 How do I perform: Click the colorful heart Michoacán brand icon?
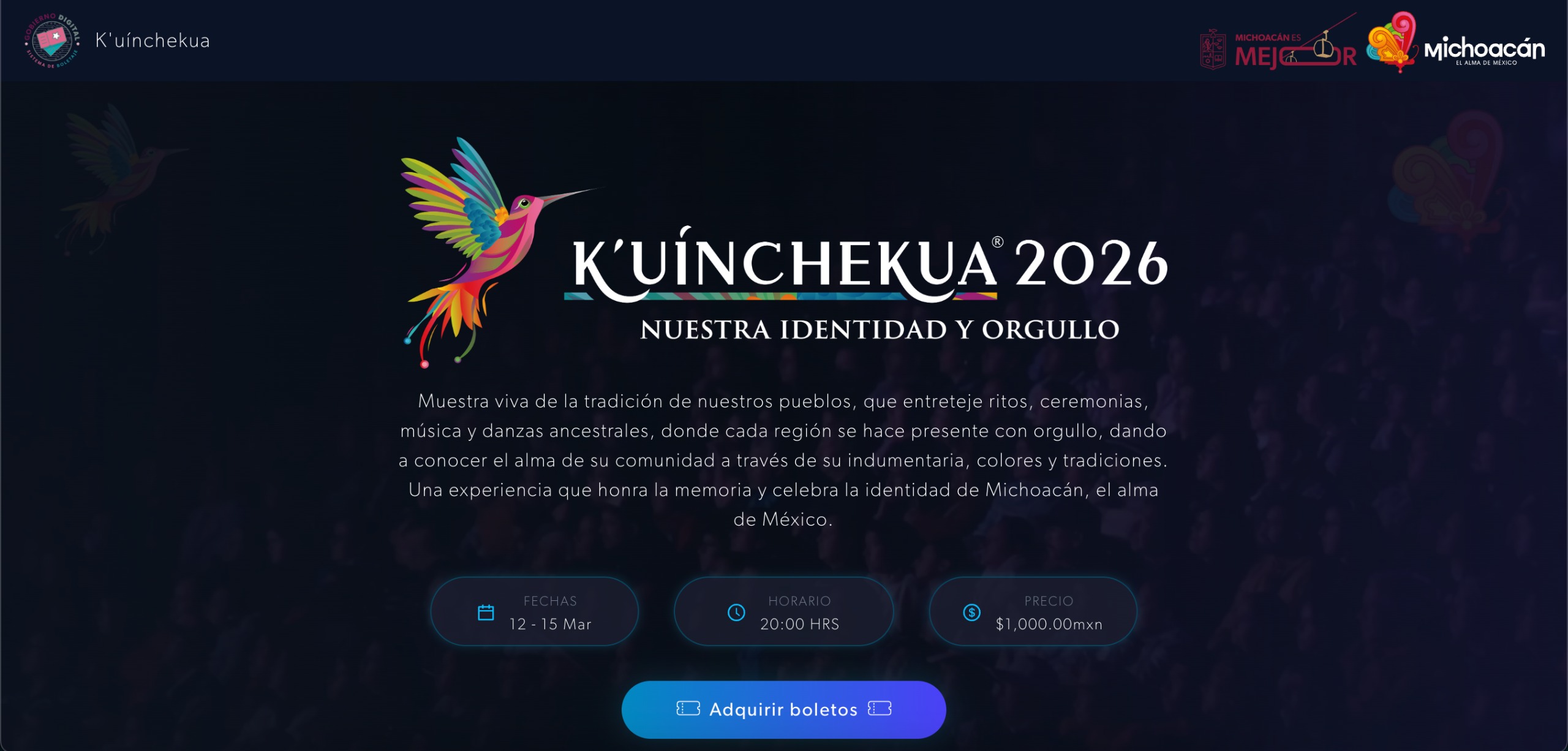1392,42
